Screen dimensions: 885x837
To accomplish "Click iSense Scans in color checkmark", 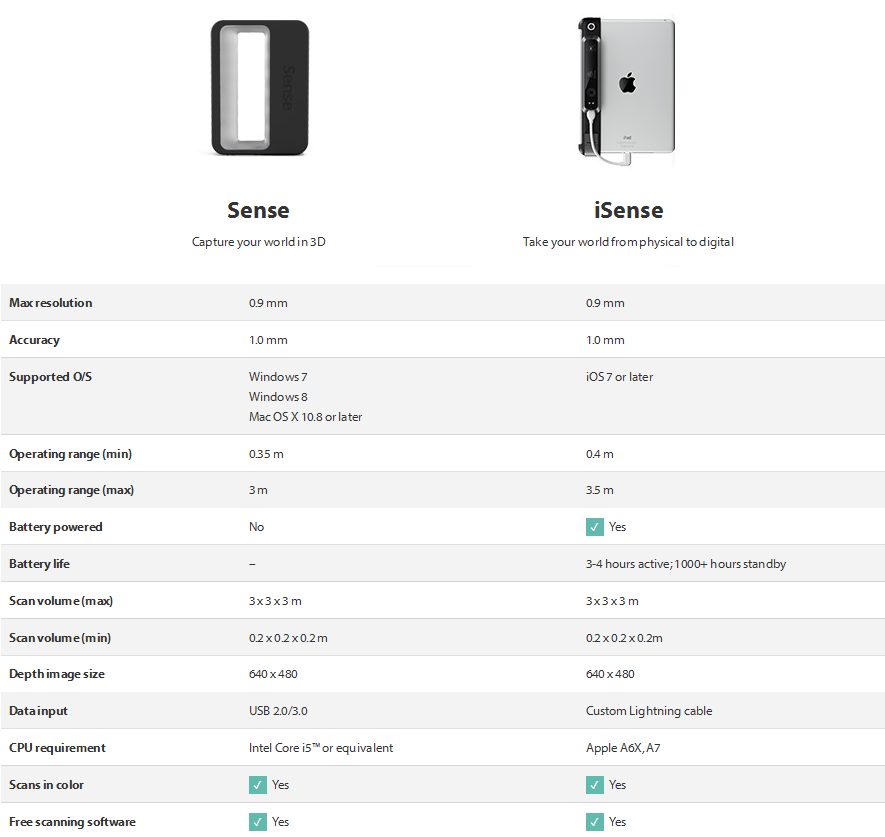I will pos(594,785).
